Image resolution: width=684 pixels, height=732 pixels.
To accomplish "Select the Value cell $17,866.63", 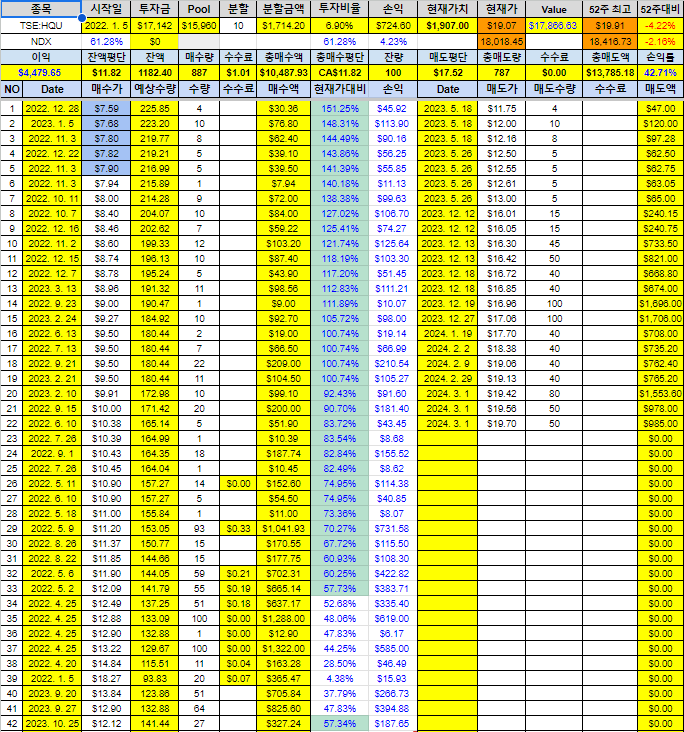I will click(554, 26).
